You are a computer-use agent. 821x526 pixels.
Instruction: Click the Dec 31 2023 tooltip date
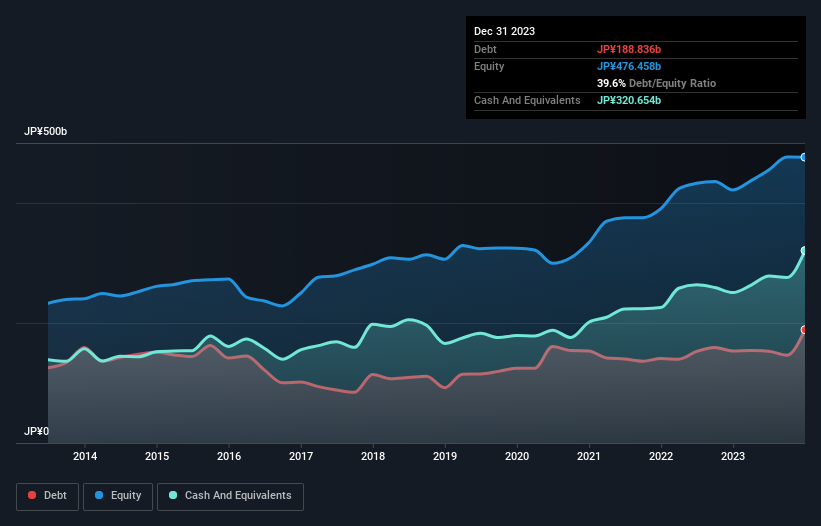coord(504,31)
